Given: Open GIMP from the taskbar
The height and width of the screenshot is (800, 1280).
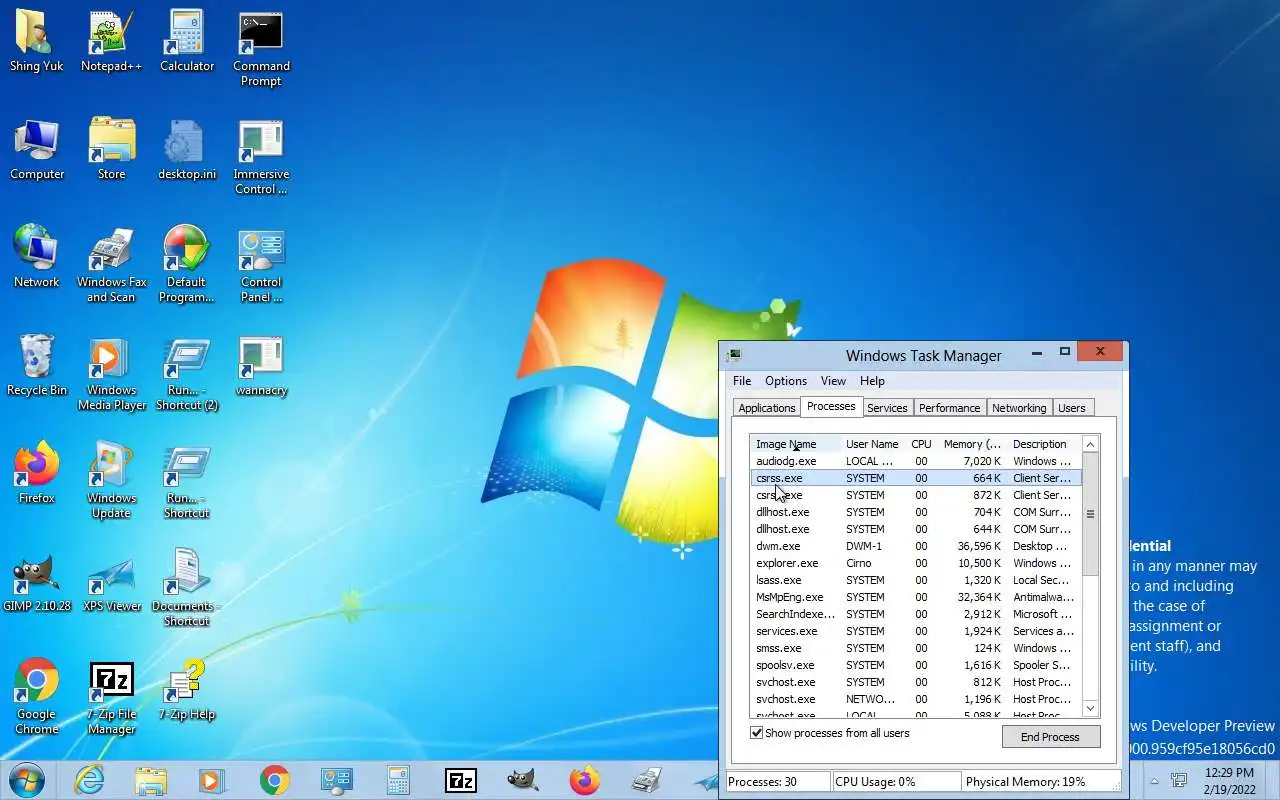Looking at the screenshot, I should [522, 780].
